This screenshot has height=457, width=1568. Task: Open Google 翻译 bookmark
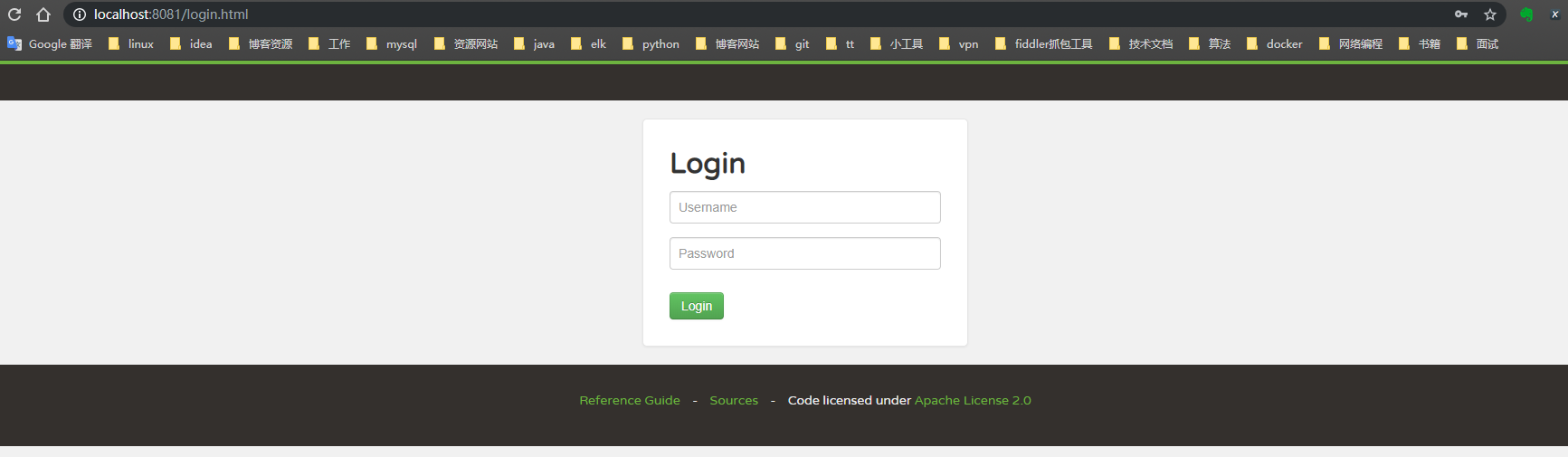50,43
